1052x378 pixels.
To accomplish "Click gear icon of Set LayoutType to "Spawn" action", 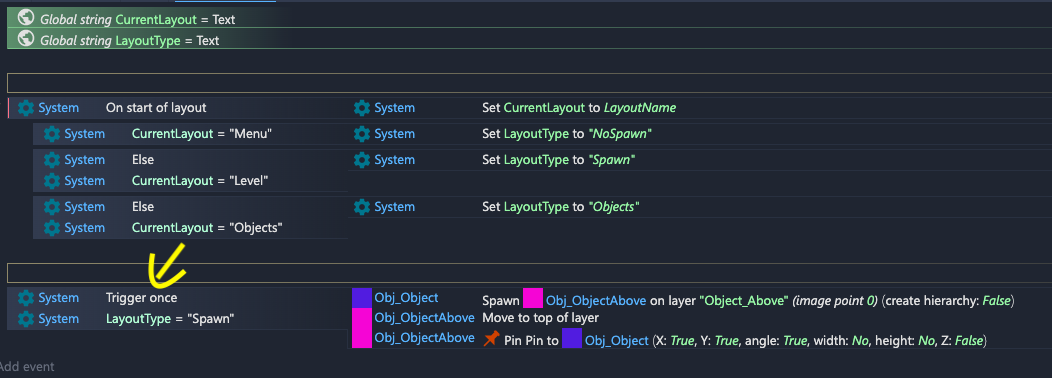I will pyautogui.click(x=362, y=160).
